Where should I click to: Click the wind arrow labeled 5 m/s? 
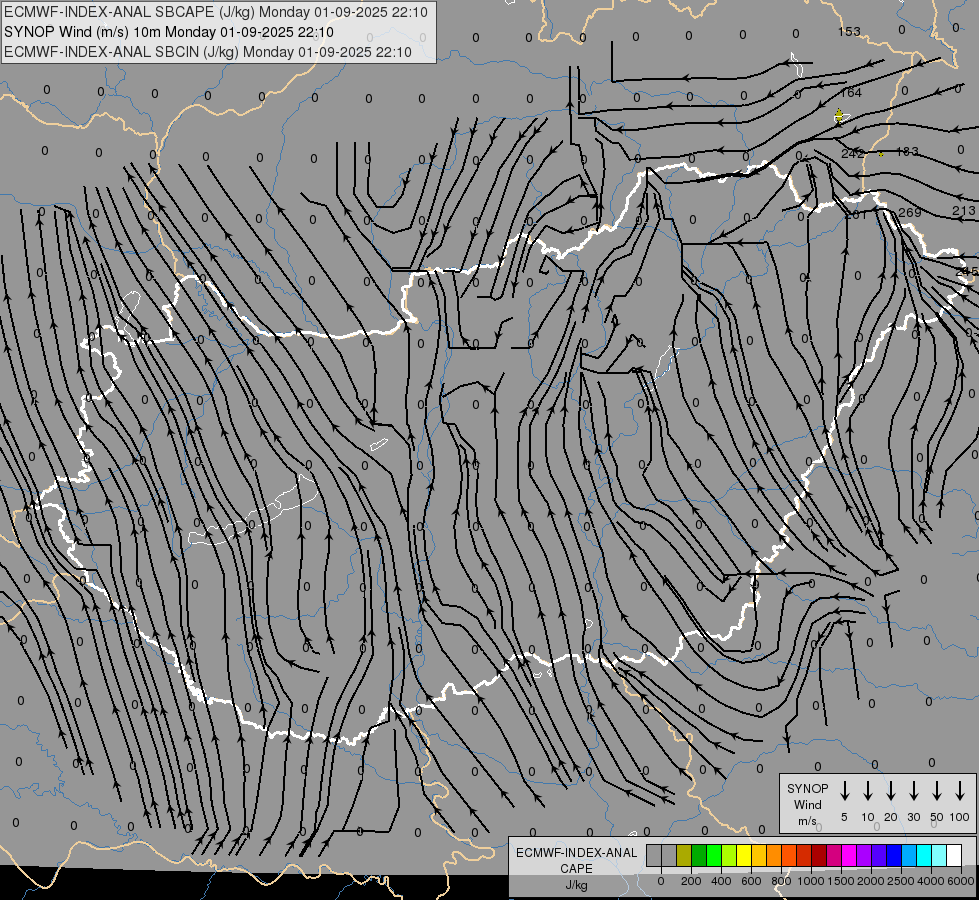pos(844,791)
